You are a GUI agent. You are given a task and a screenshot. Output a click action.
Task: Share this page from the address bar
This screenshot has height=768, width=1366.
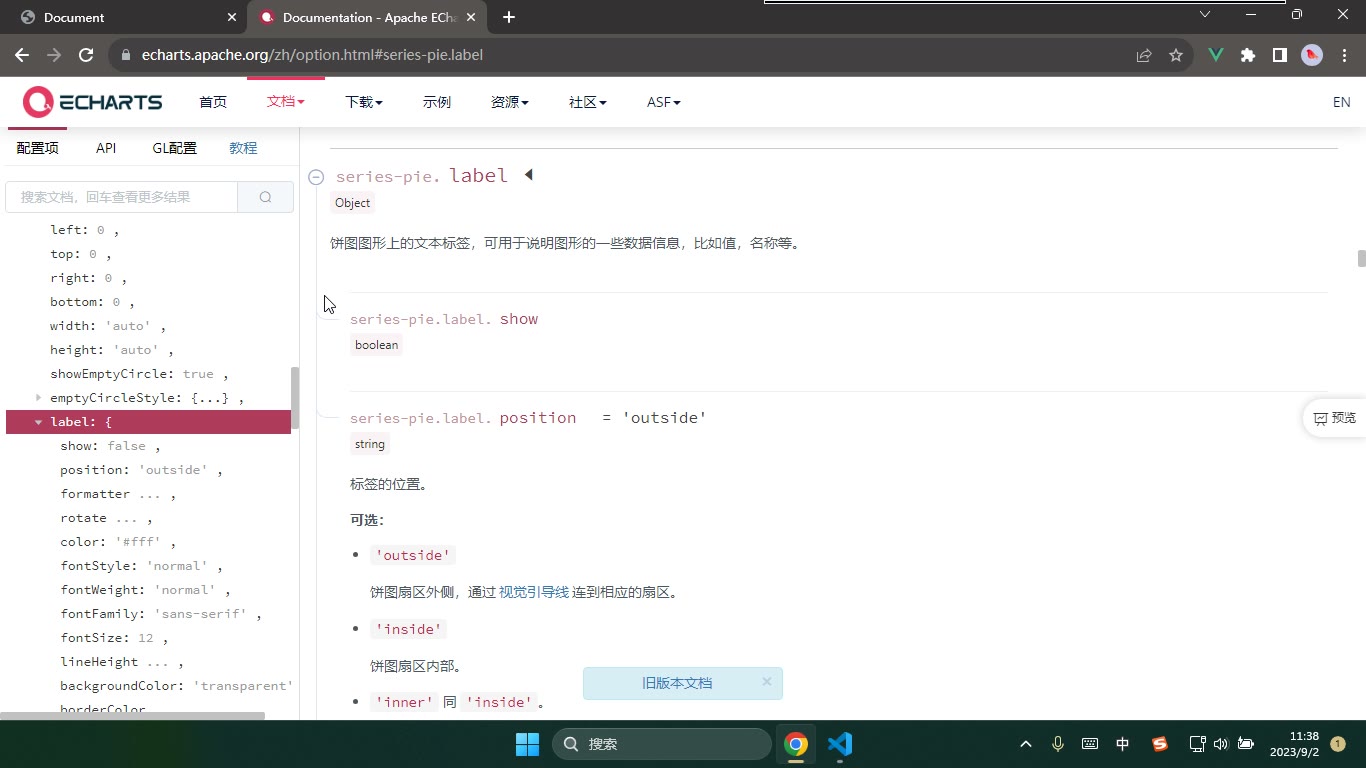[1144, 55]
